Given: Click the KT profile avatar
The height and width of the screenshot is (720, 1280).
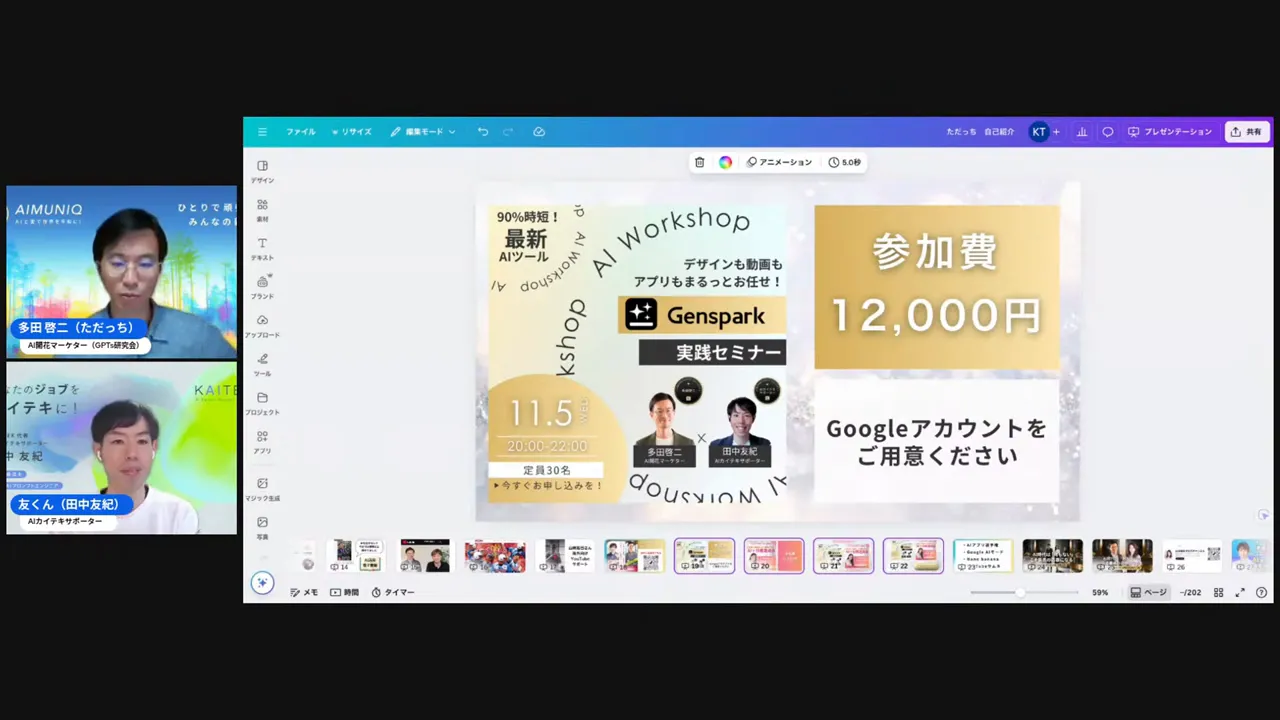Looking at the screenshot, I should [1039, 132].
